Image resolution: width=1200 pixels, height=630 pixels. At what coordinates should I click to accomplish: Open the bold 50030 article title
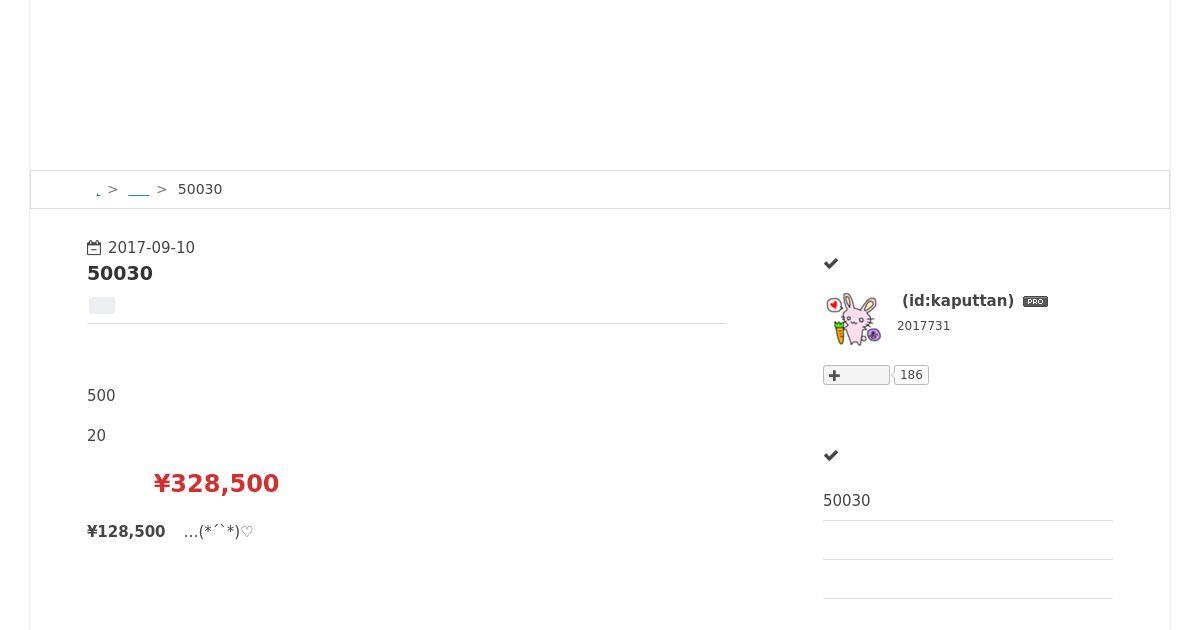tap(120, 274)
